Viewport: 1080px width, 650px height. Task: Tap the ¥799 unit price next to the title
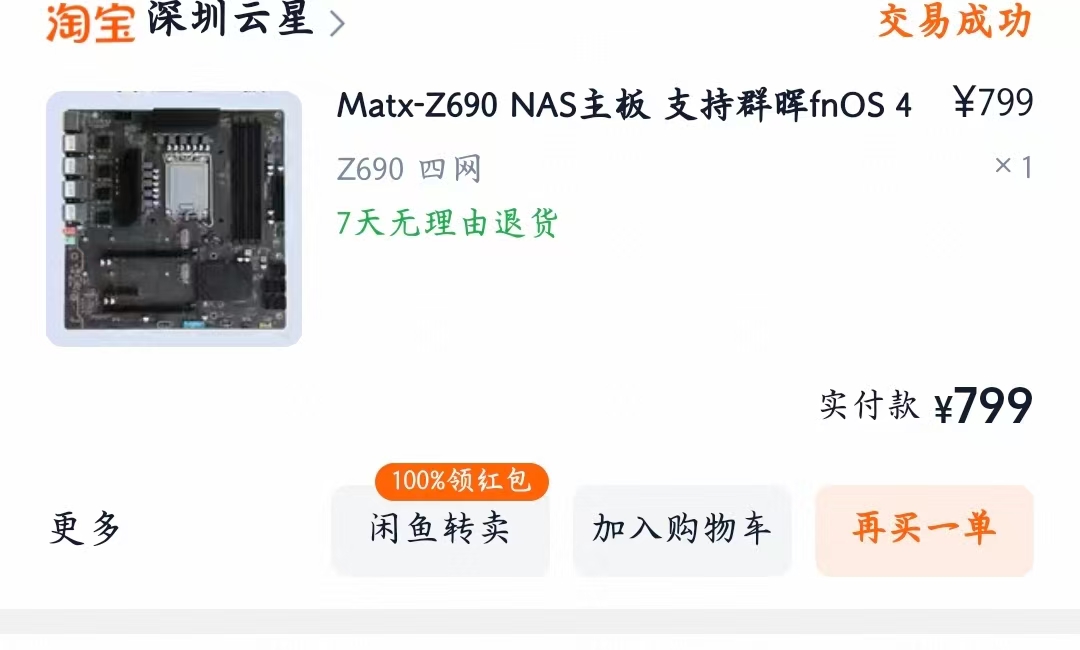point(993,103)
